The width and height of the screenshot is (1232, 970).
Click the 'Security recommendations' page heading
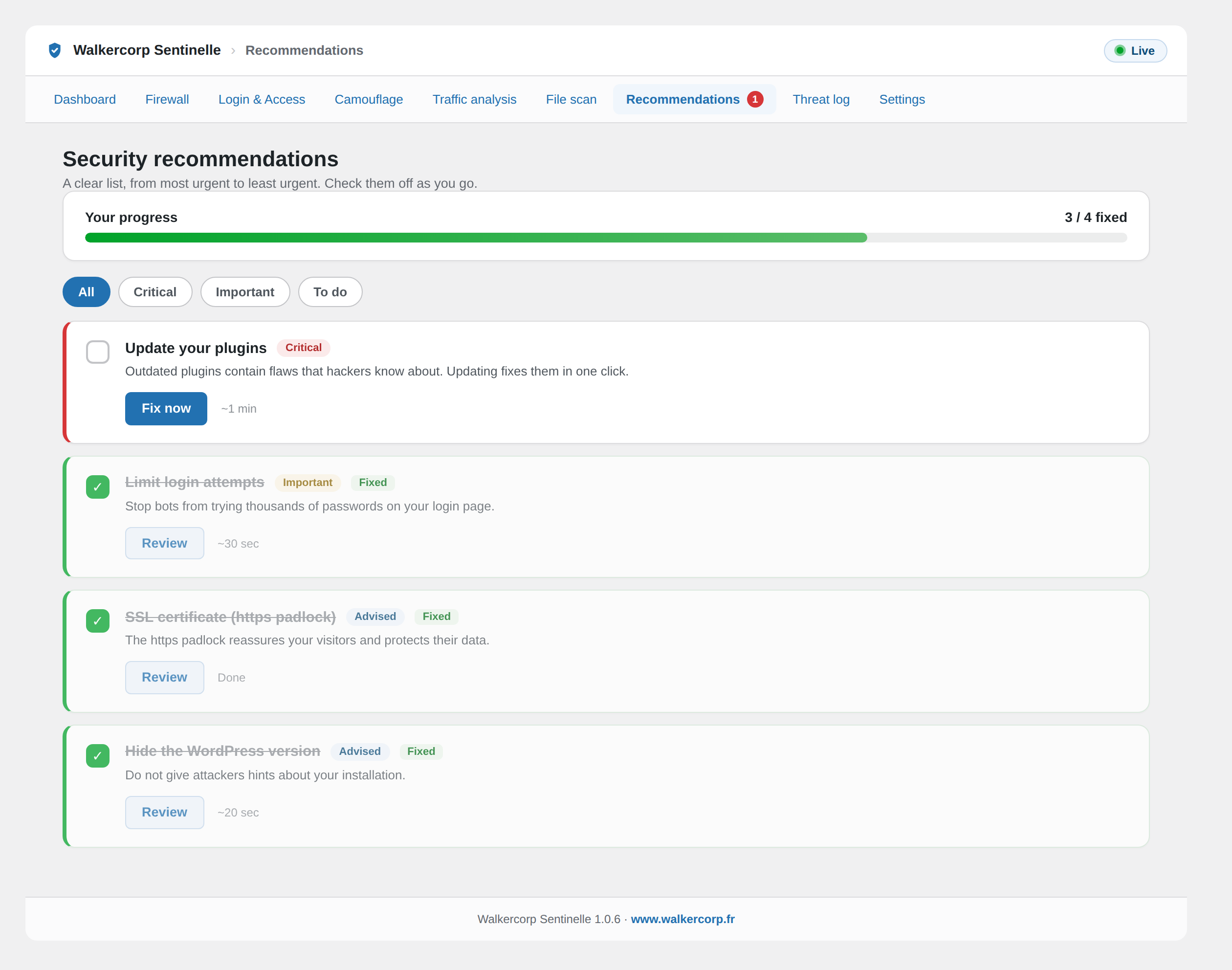tap(200, 159)
